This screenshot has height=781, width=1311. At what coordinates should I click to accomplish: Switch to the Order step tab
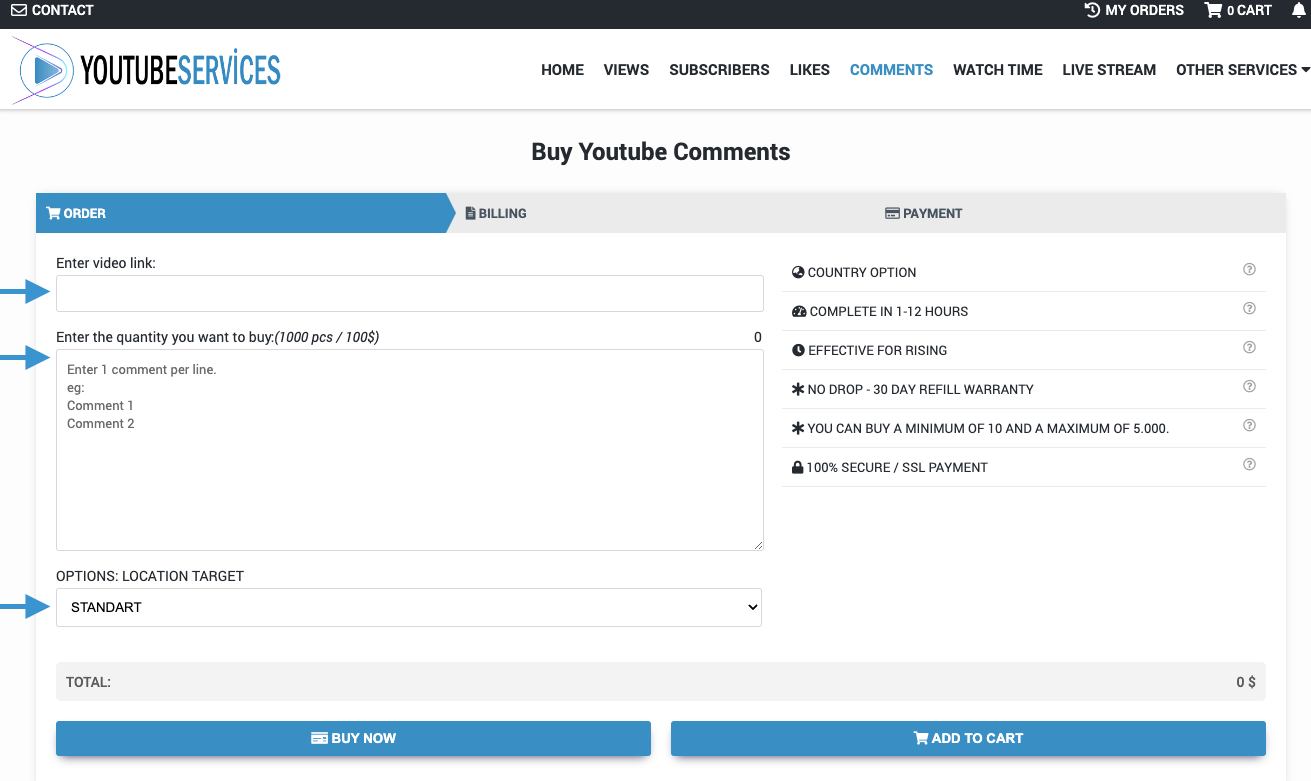tap(245, 213)
